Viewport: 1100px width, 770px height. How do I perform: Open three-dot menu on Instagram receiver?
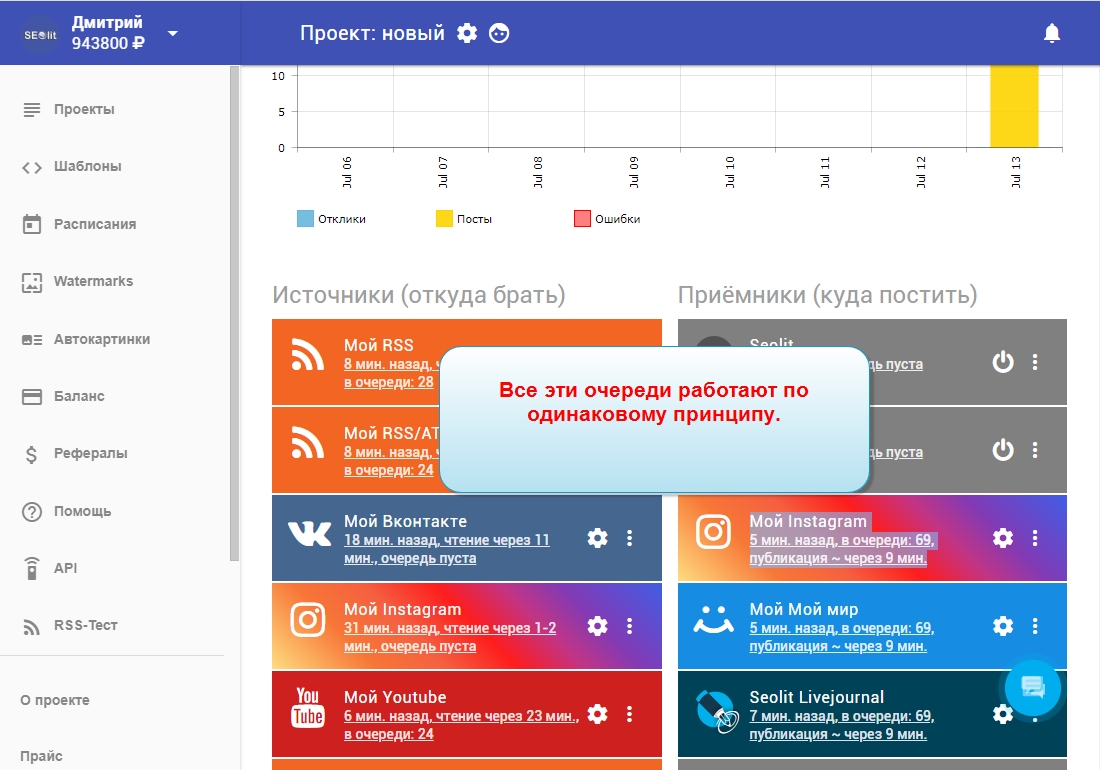1035,538
